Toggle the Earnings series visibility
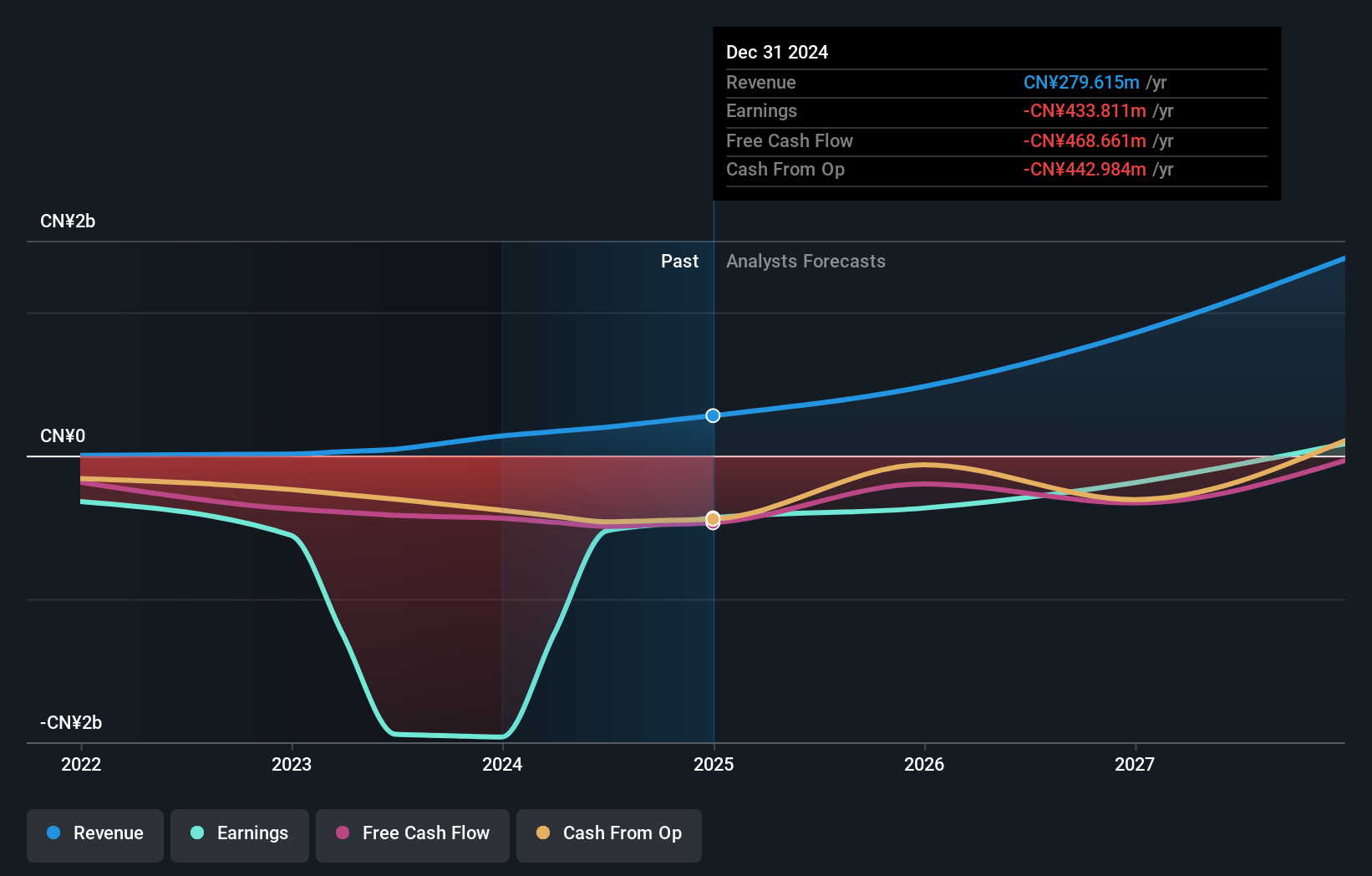 [240, 833]
